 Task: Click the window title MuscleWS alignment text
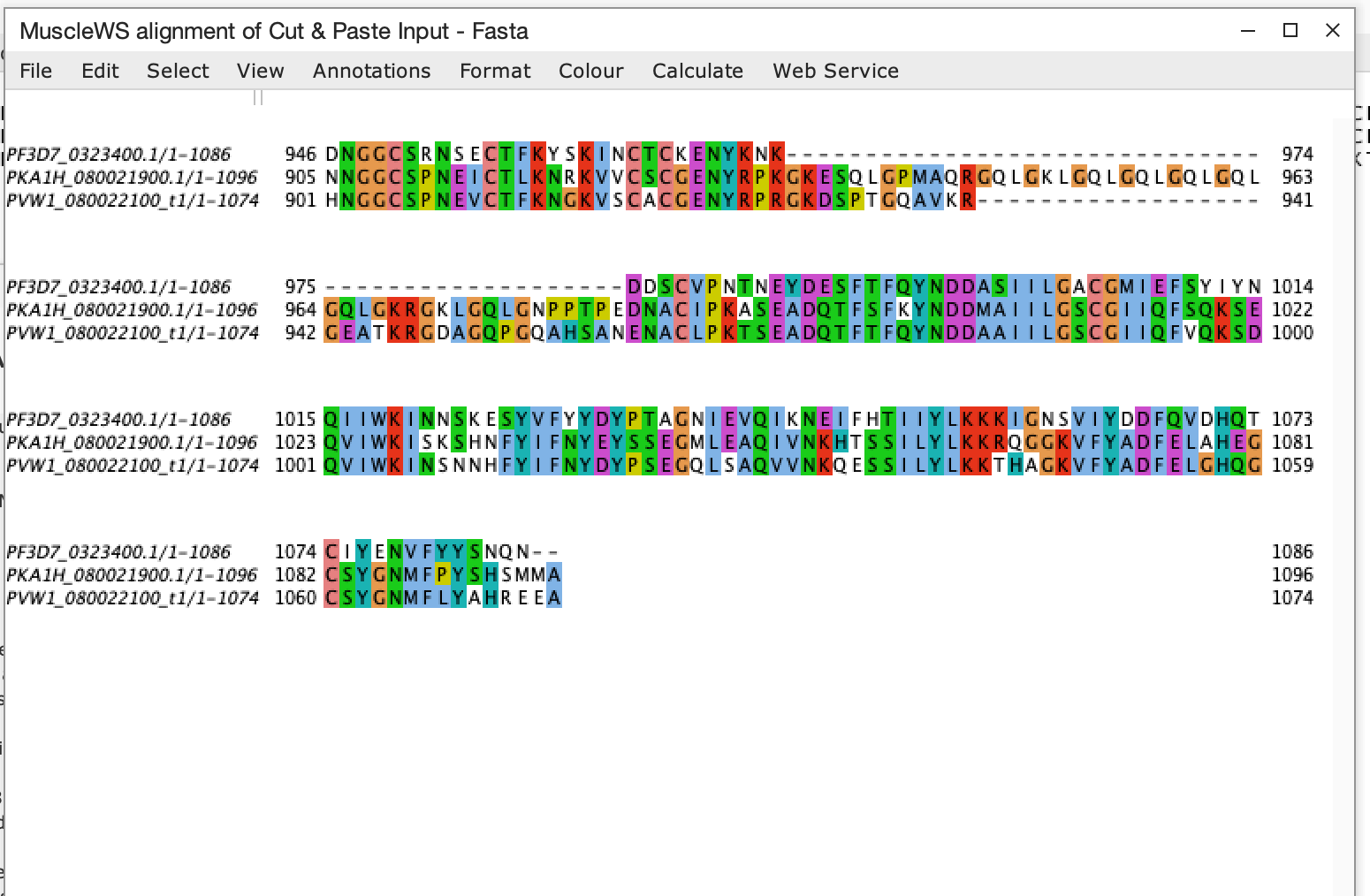pos(273,31)
